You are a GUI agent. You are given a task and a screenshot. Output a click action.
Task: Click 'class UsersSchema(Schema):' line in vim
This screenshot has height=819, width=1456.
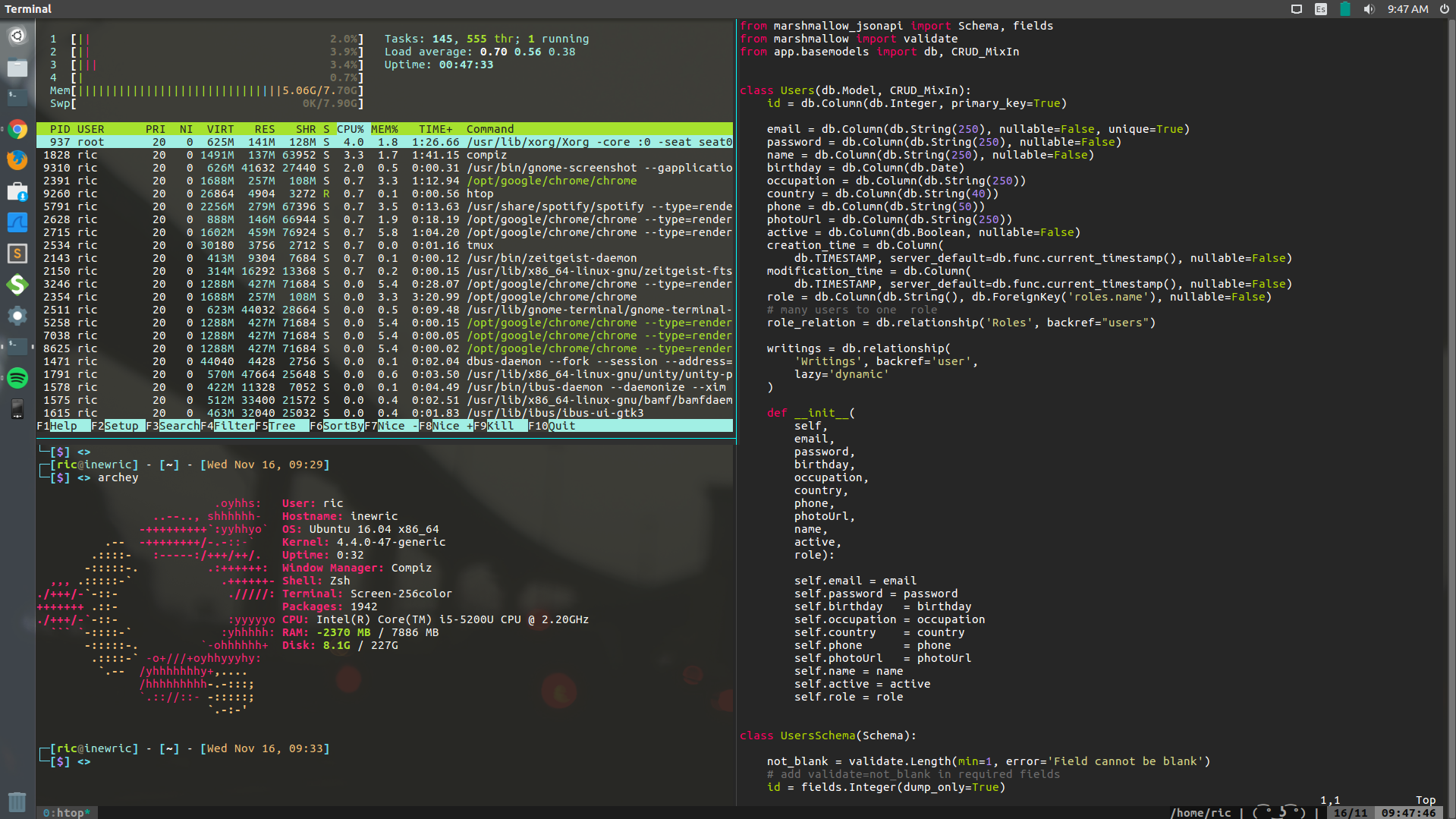(x=828, y=736)
